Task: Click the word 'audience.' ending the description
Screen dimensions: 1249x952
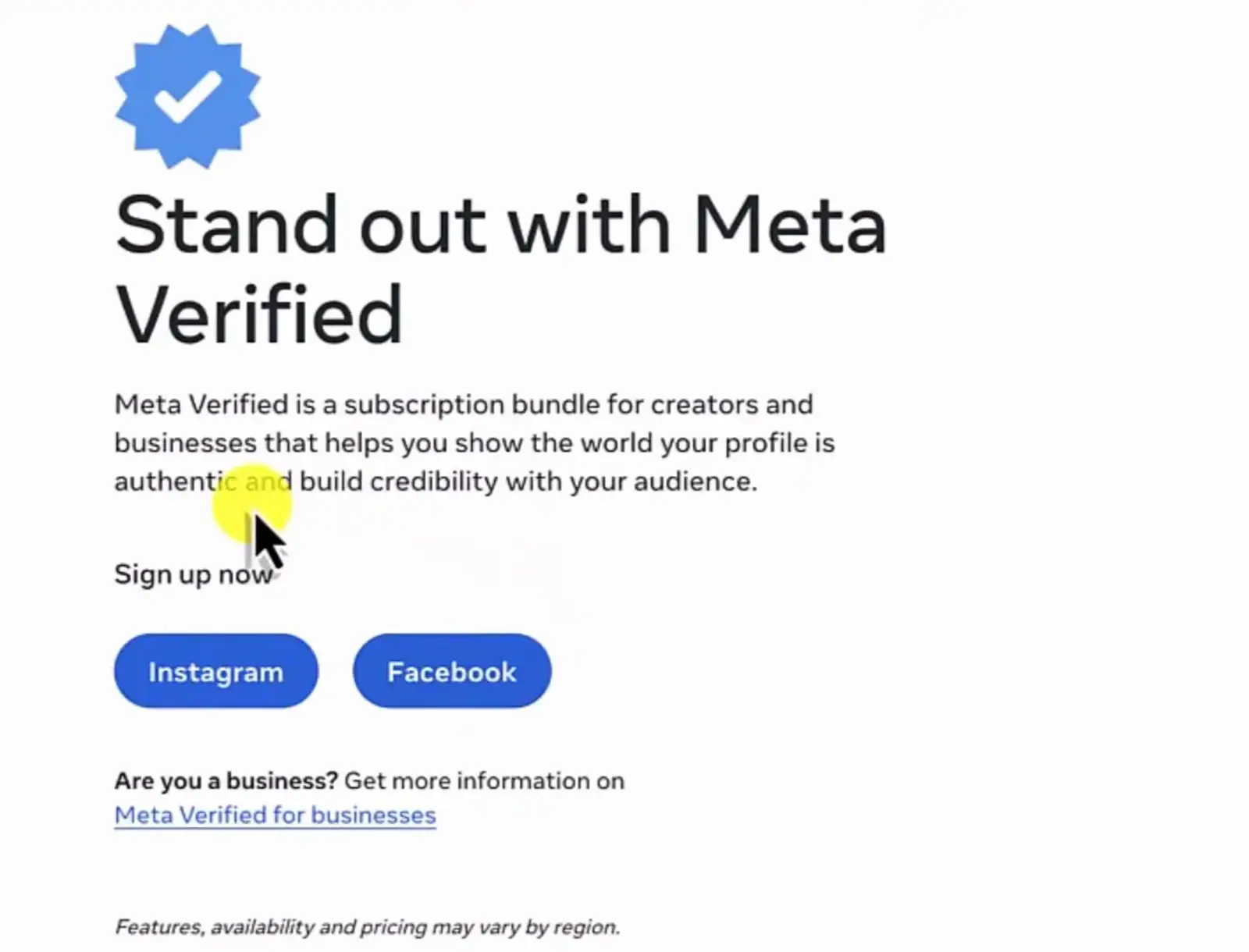Action: pyautogui.click(x=696, y=481)
